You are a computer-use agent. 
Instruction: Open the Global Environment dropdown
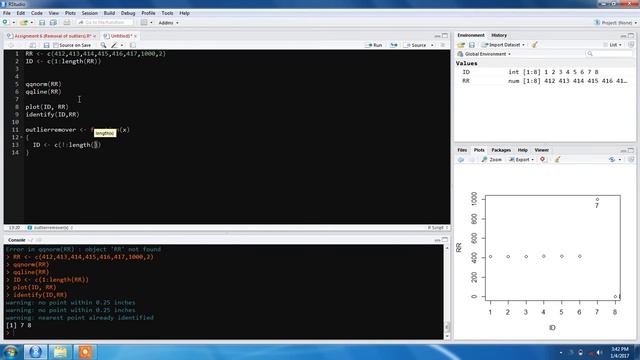(484, 54)
